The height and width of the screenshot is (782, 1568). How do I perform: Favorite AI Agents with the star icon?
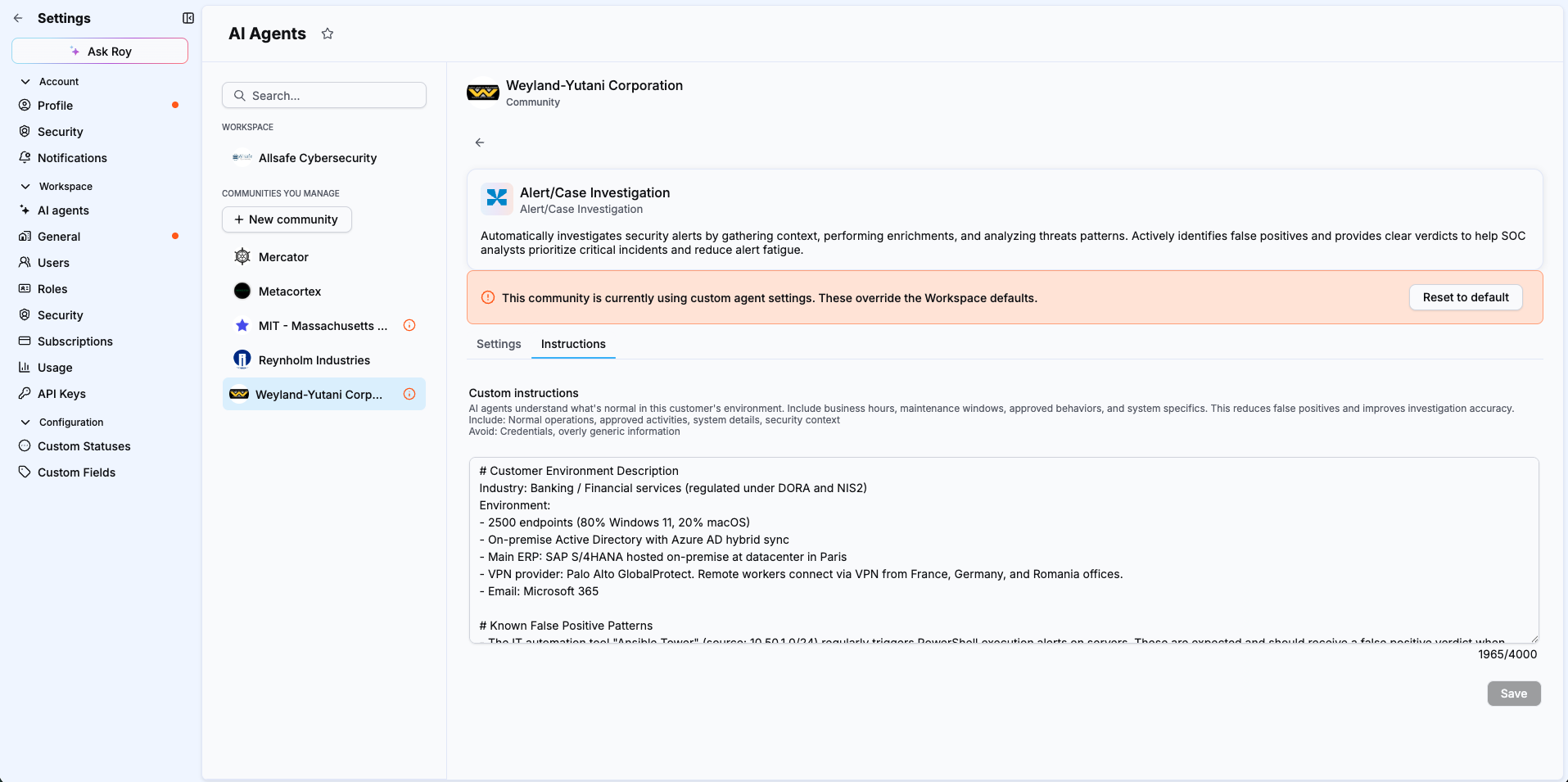(328, 34)
